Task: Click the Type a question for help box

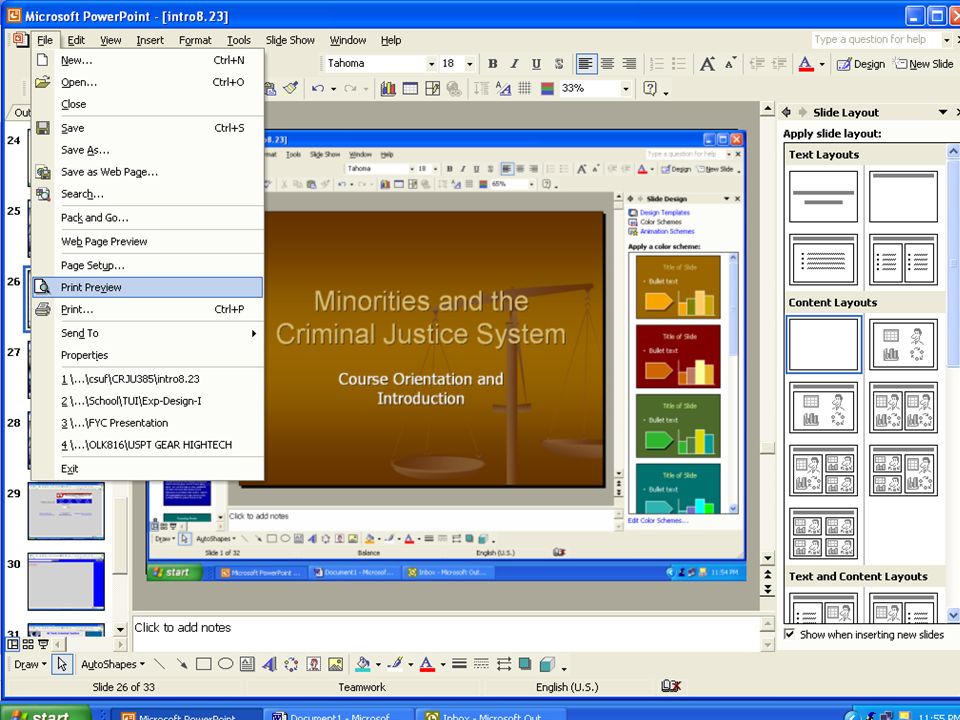Action: [x=876, y=40]
